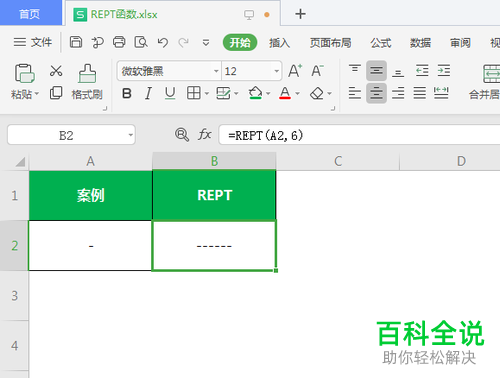
Task: Click the Cut scissors icon
Action: pos(56,71)
